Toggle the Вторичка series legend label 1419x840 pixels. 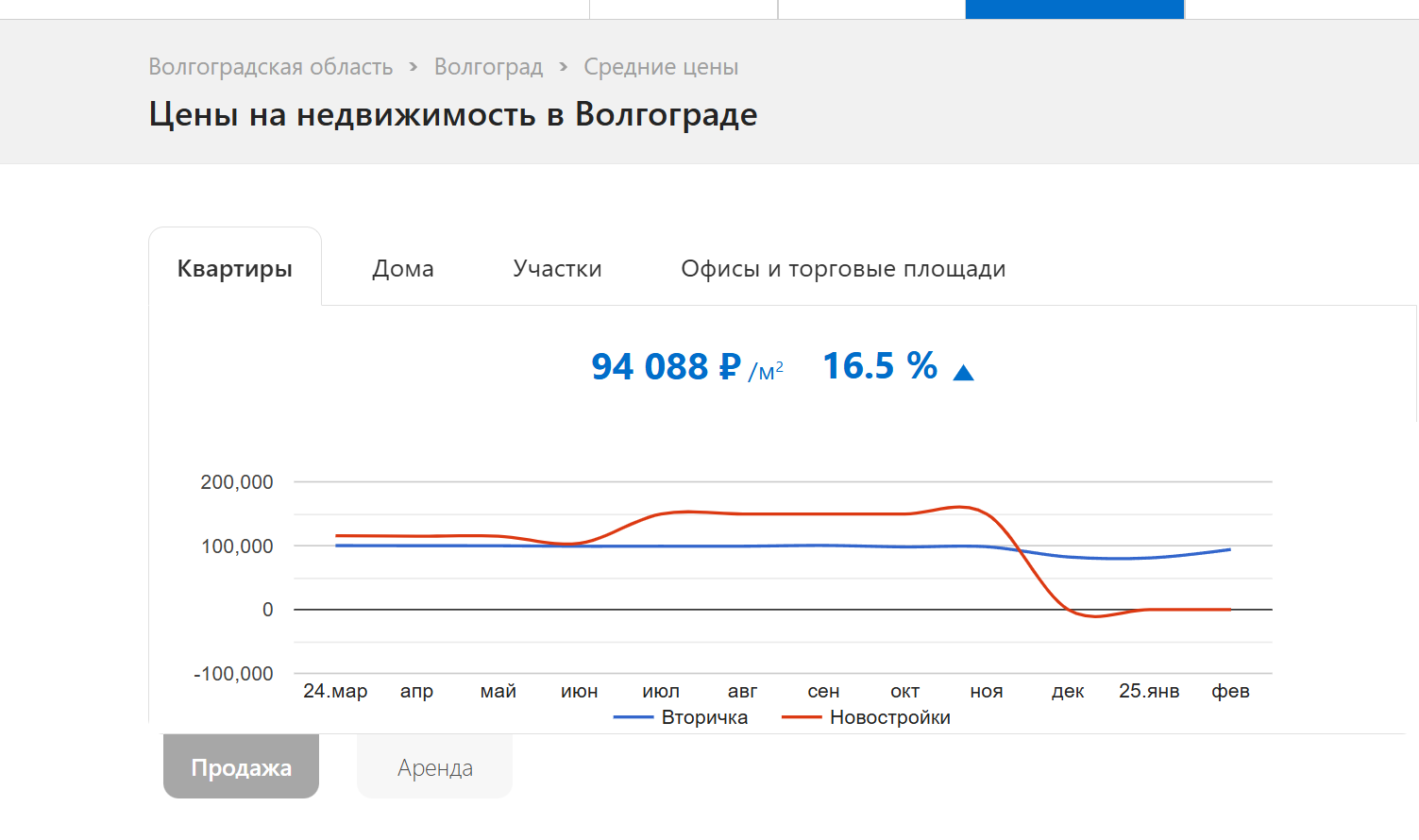pos(704,718)
